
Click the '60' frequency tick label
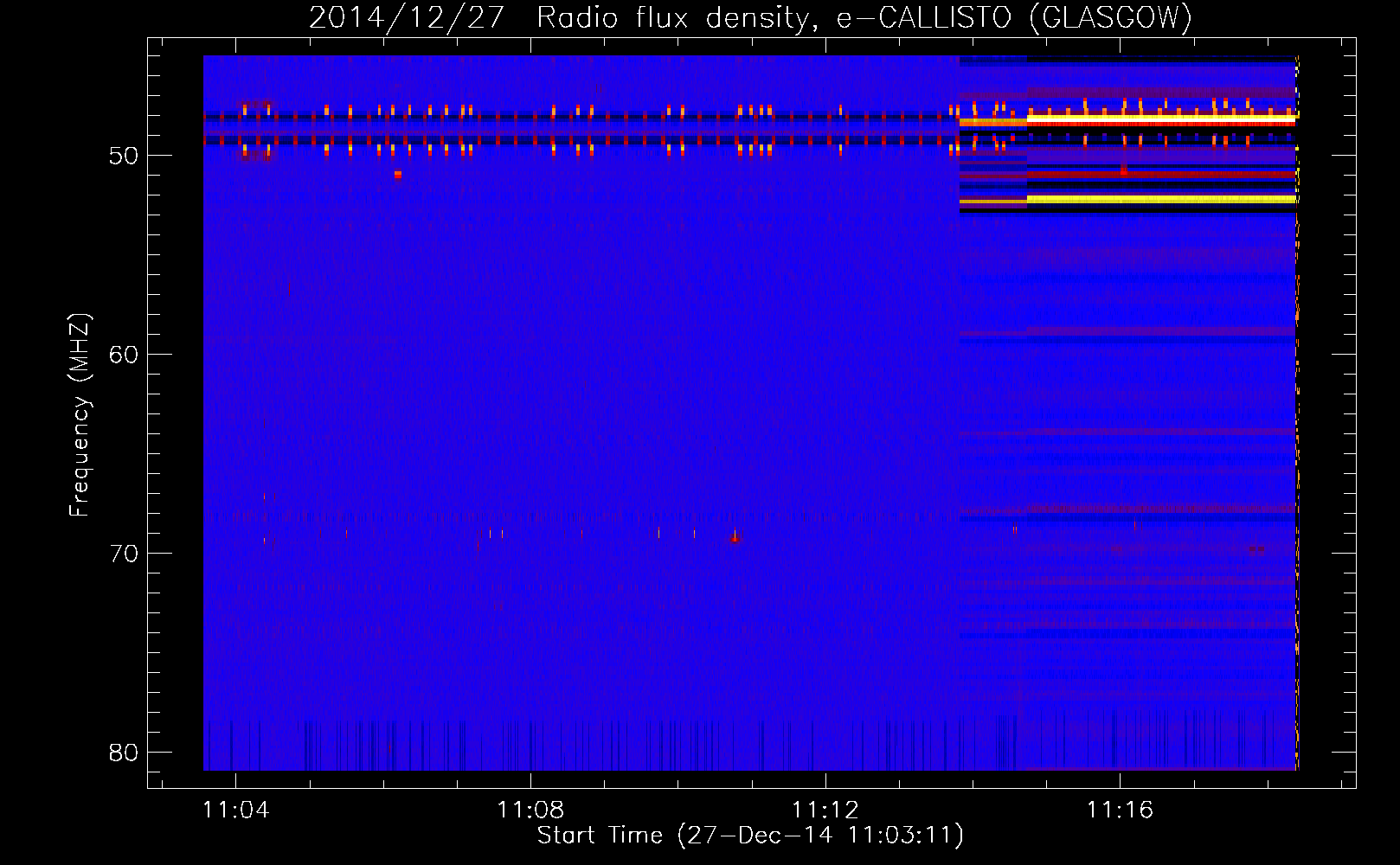124,355
